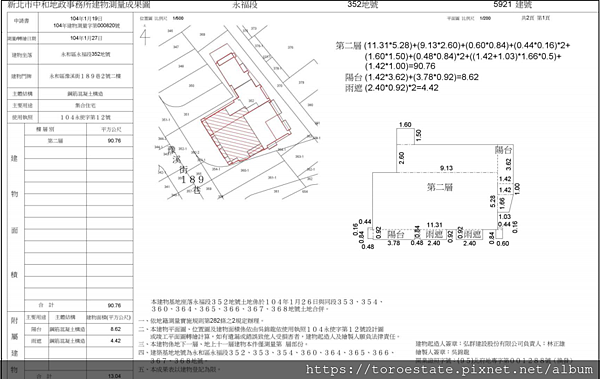Click 90.76 in the 第二層 table row
This screenshot has width=600, height=379.
coord(114,141)
